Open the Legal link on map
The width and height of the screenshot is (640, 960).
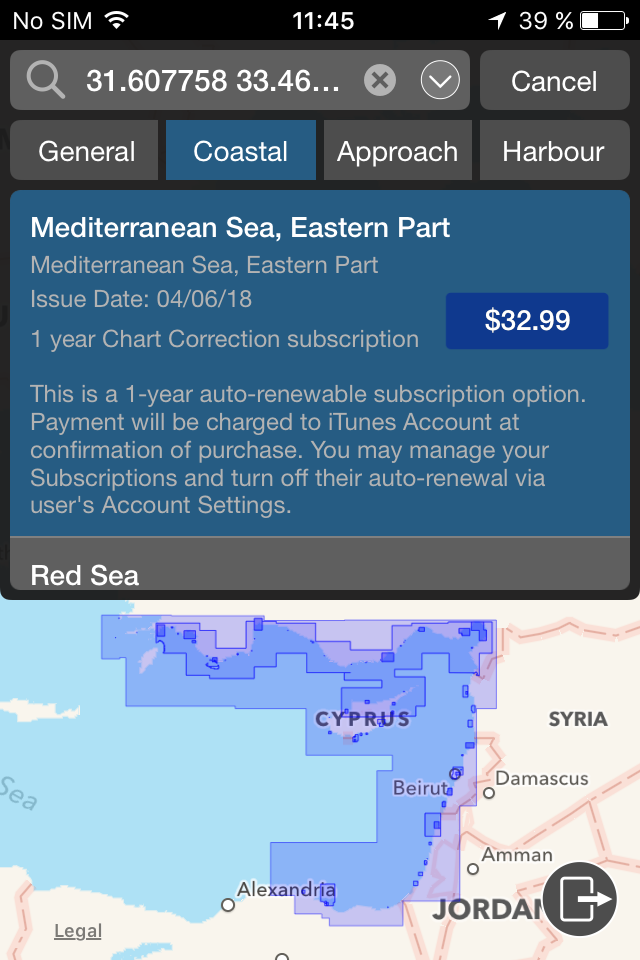pos(78,931)
